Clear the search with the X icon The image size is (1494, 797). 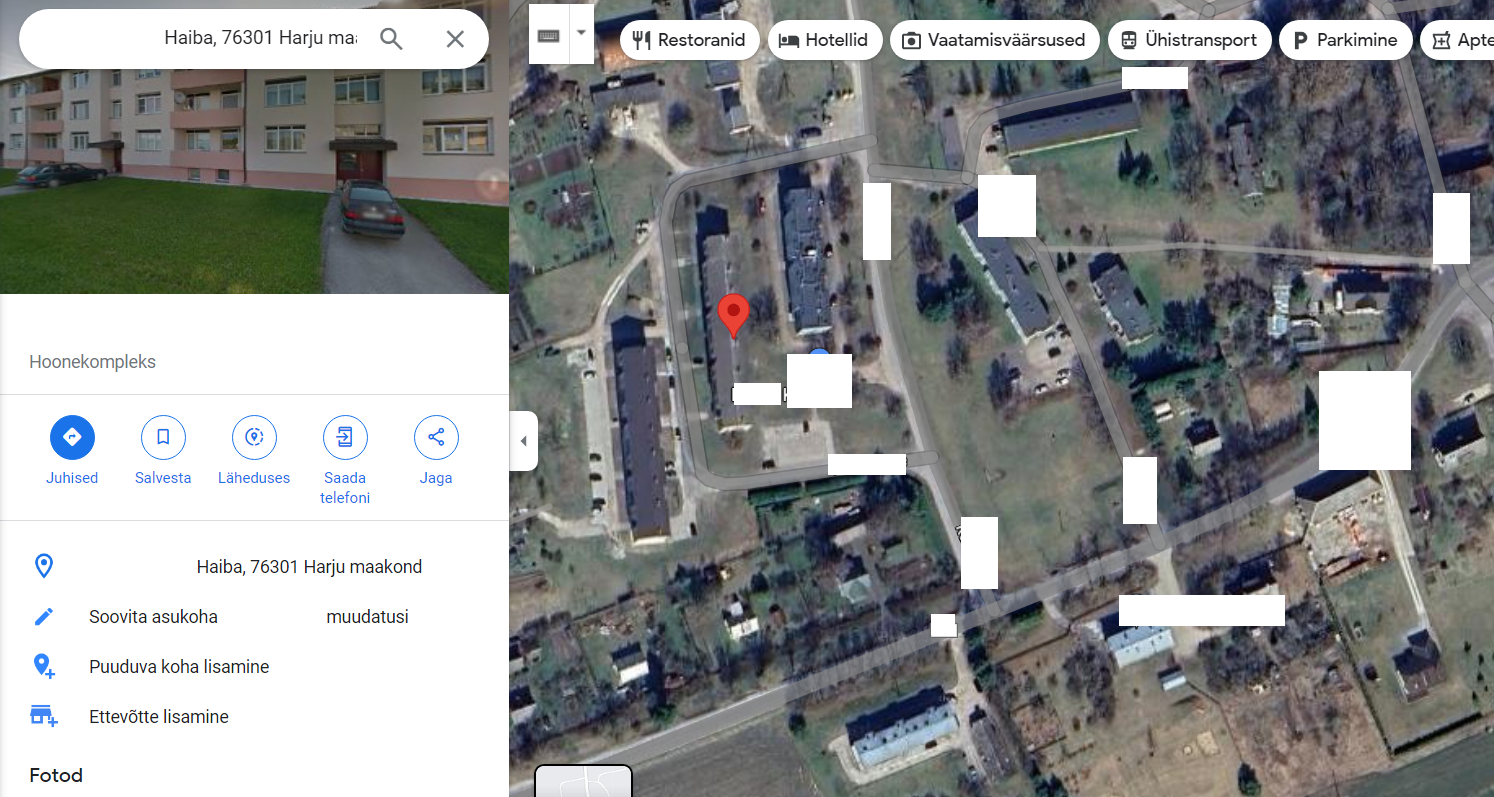pos(455,39)
